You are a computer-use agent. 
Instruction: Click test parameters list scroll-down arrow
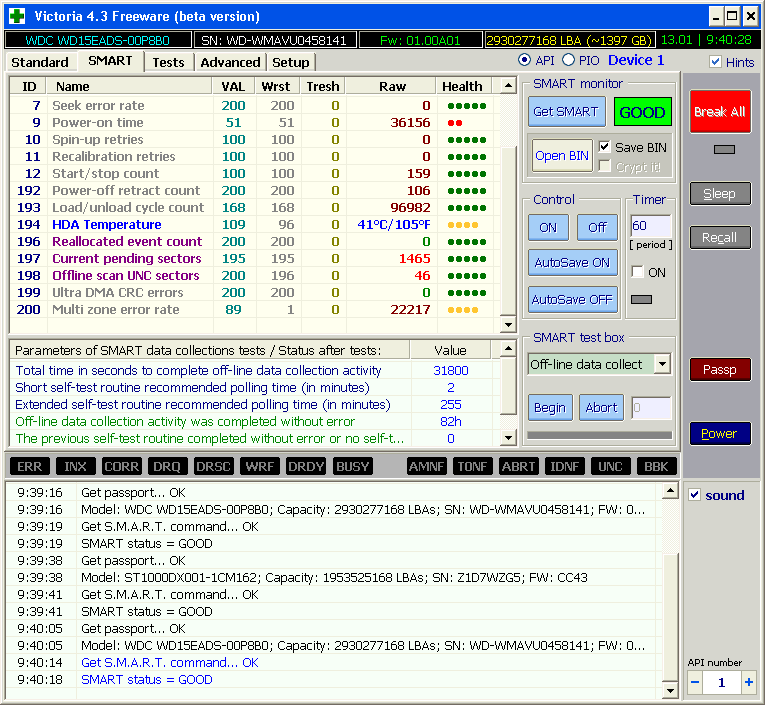tap(508, 438)
